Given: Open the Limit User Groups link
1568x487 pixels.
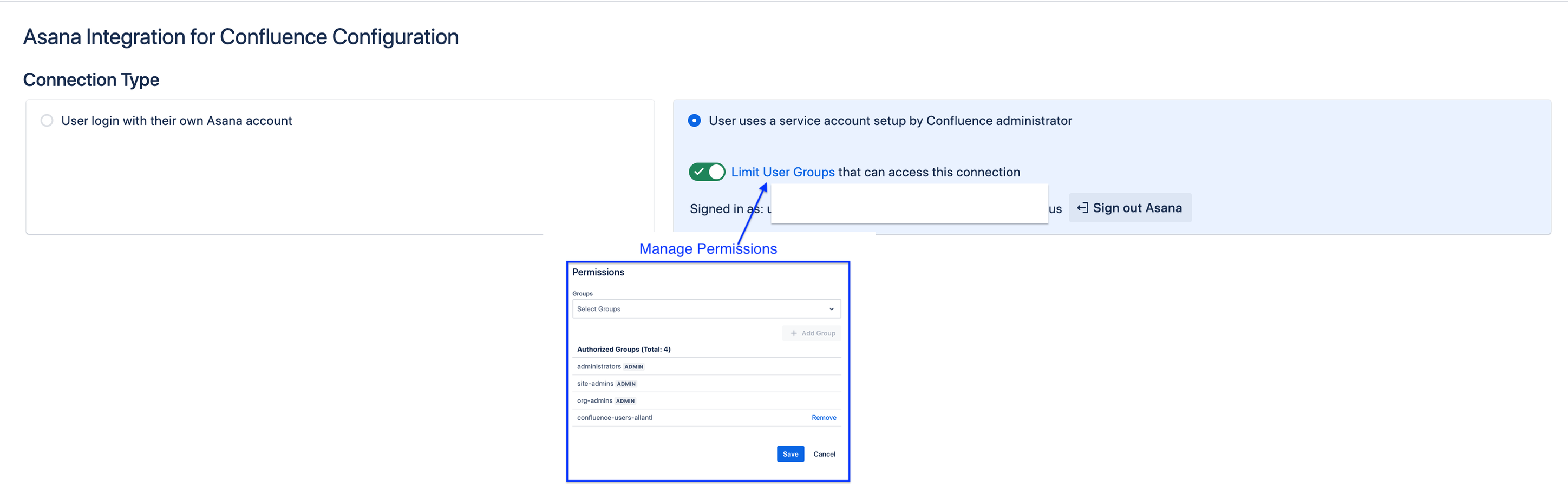Looking at the screenshot, I should [x=783, y=172].
